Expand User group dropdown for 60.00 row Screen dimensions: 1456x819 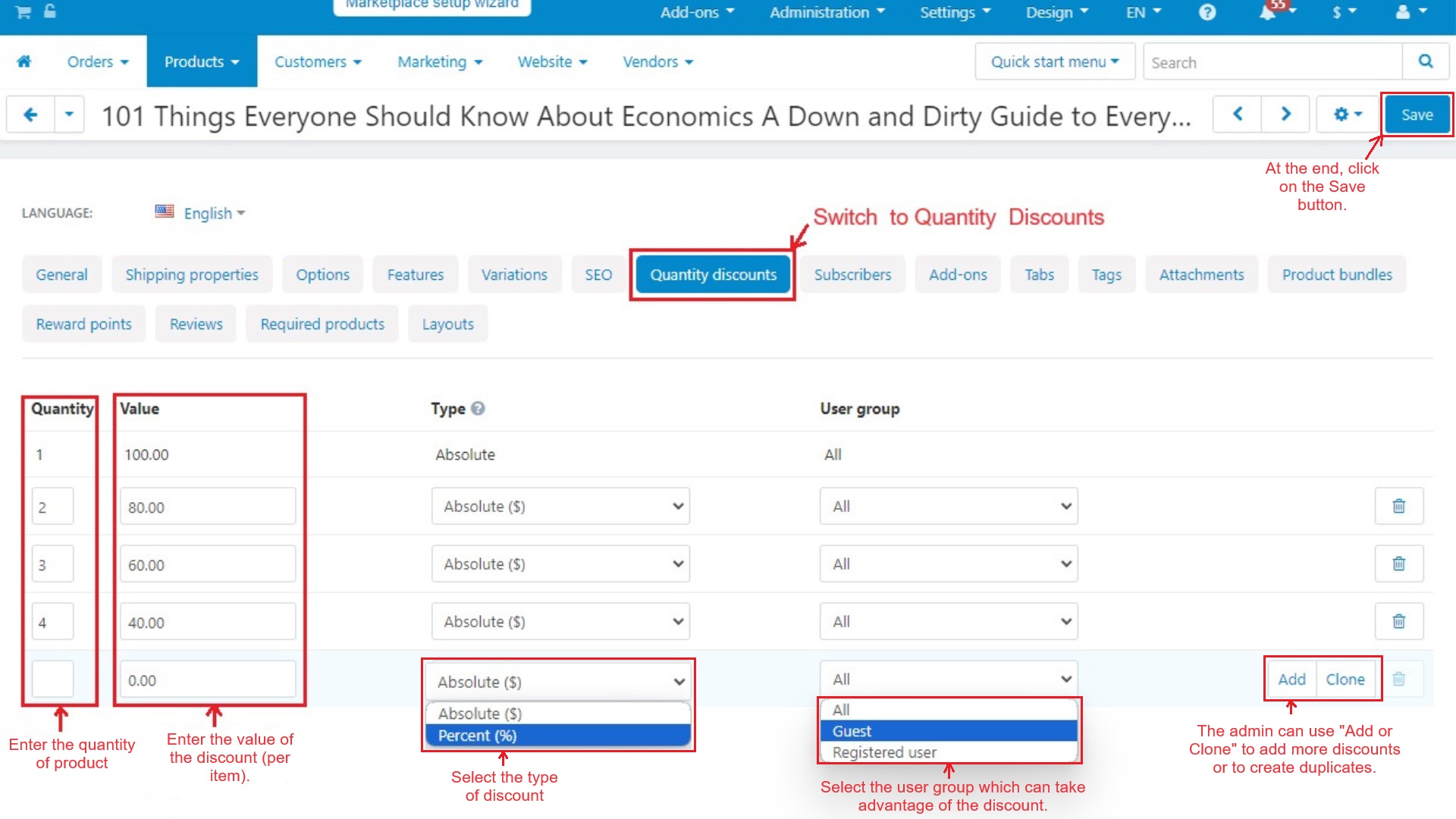coord(948,563)
